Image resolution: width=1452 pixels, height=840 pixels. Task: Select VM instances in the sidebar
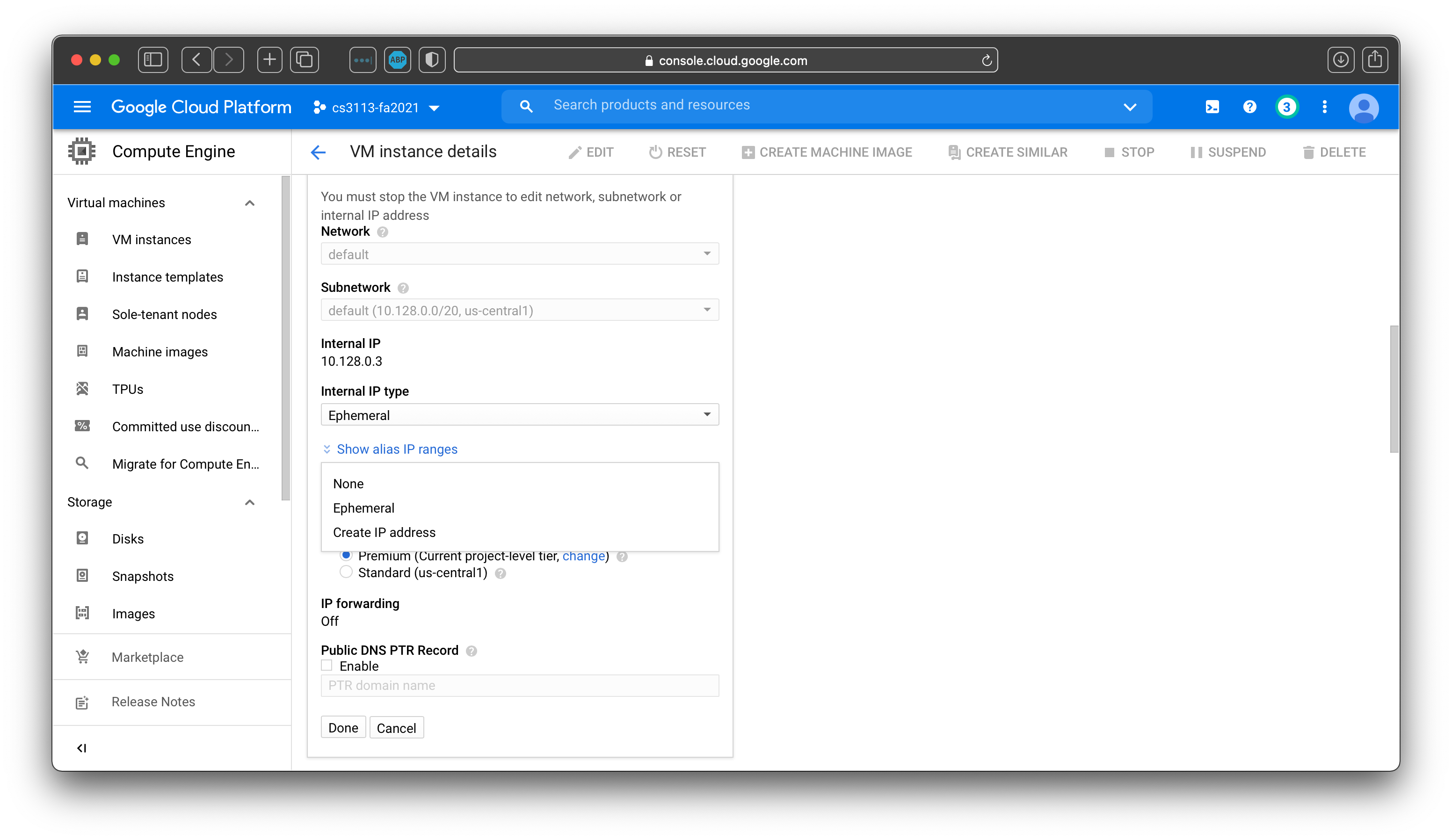(x=152, y=239)
